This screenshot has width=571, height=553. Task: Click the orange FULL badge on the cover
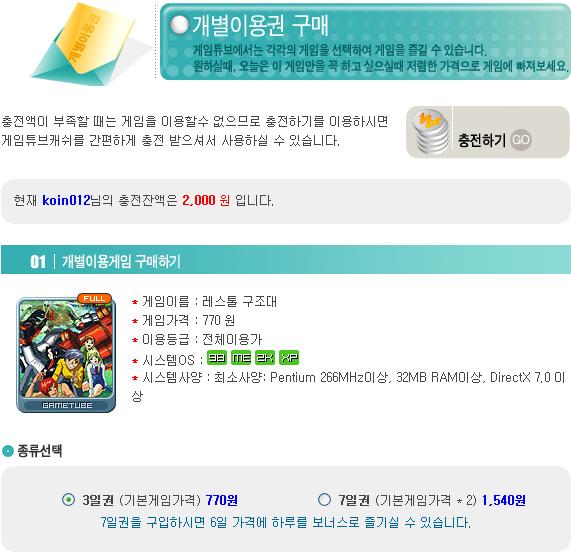tap(94, 298)
